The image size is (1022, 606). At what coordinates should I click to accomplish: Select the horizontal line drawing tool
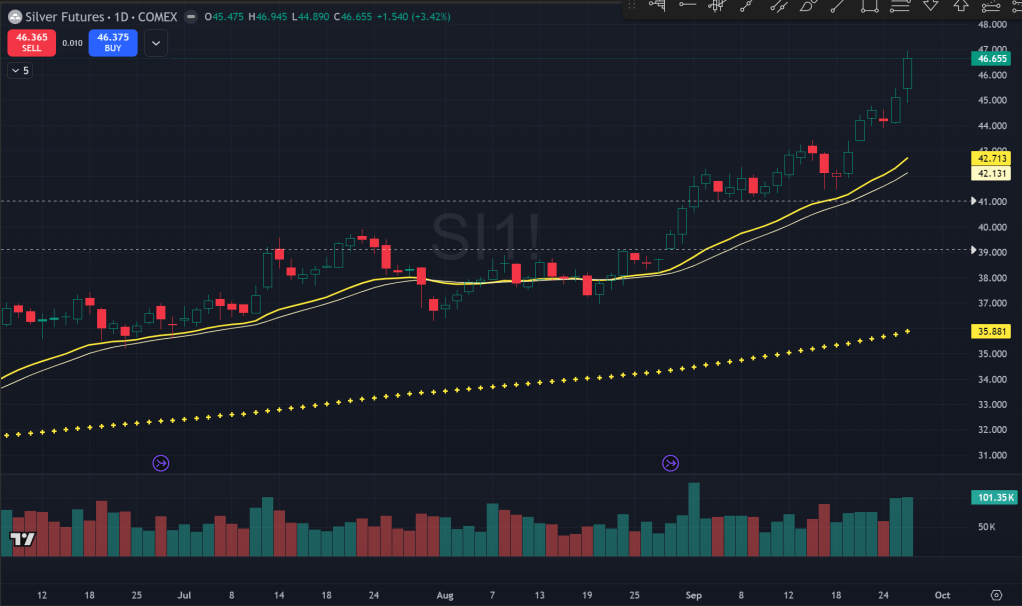(686, 6)
